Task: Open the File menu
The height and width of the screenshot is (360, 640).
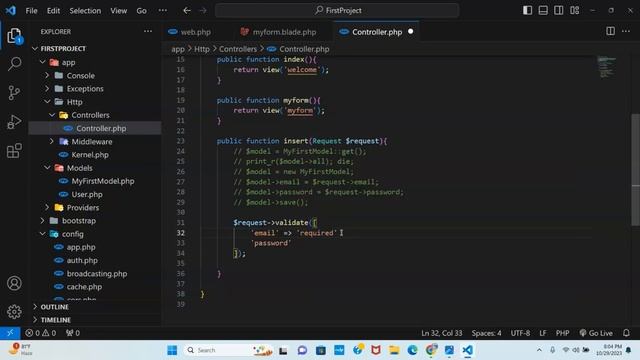Action: 31,11
